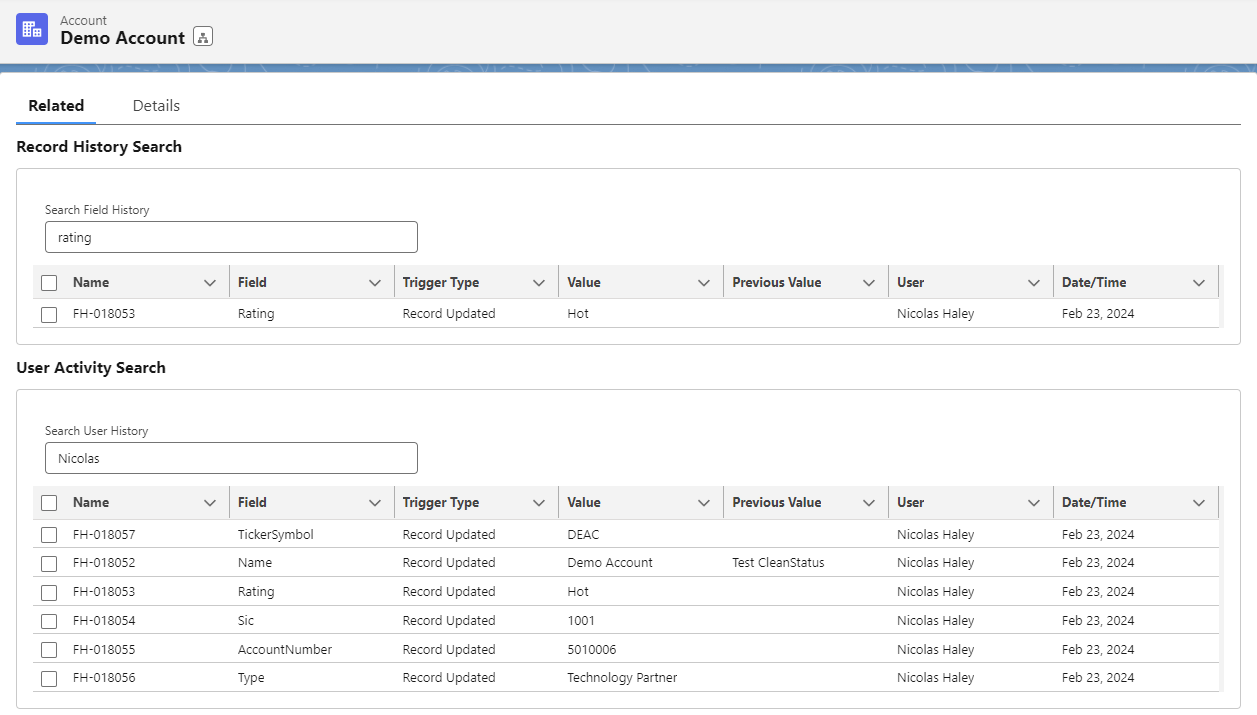Click the FH-018056 name cell
1257x715 pixels.
coord(104,678)
